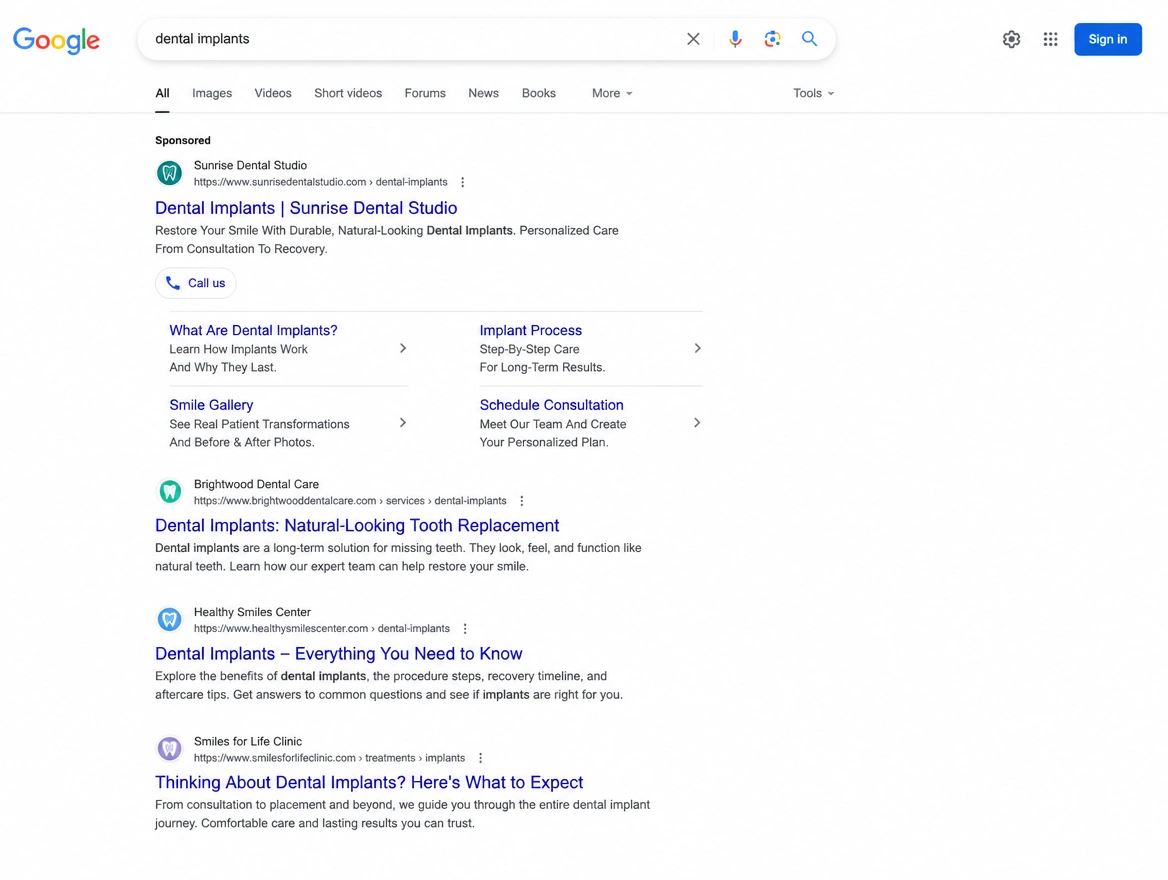Select the All tab
This screenshot has width=1168, height=880.
162,93
